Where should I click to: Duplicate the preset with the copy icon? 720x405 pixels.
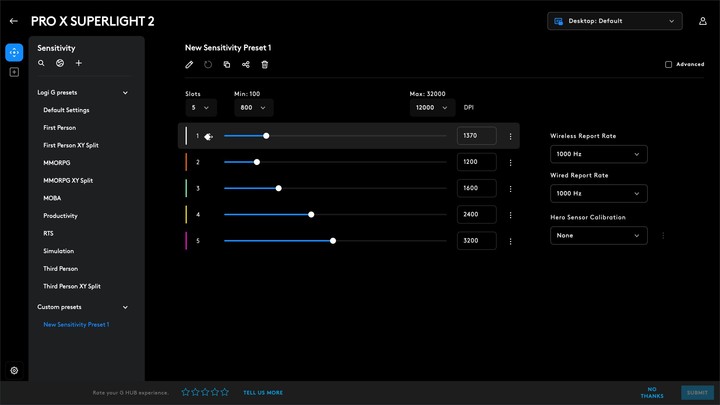(x=227, y=65)
